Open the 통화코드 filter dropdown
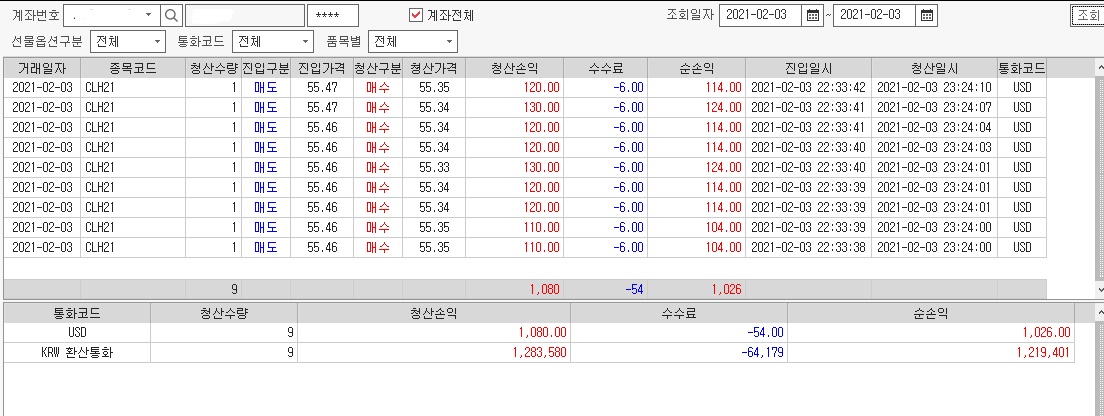Image resolution: width=1104 pixels, height=416 pixels. 305,42
